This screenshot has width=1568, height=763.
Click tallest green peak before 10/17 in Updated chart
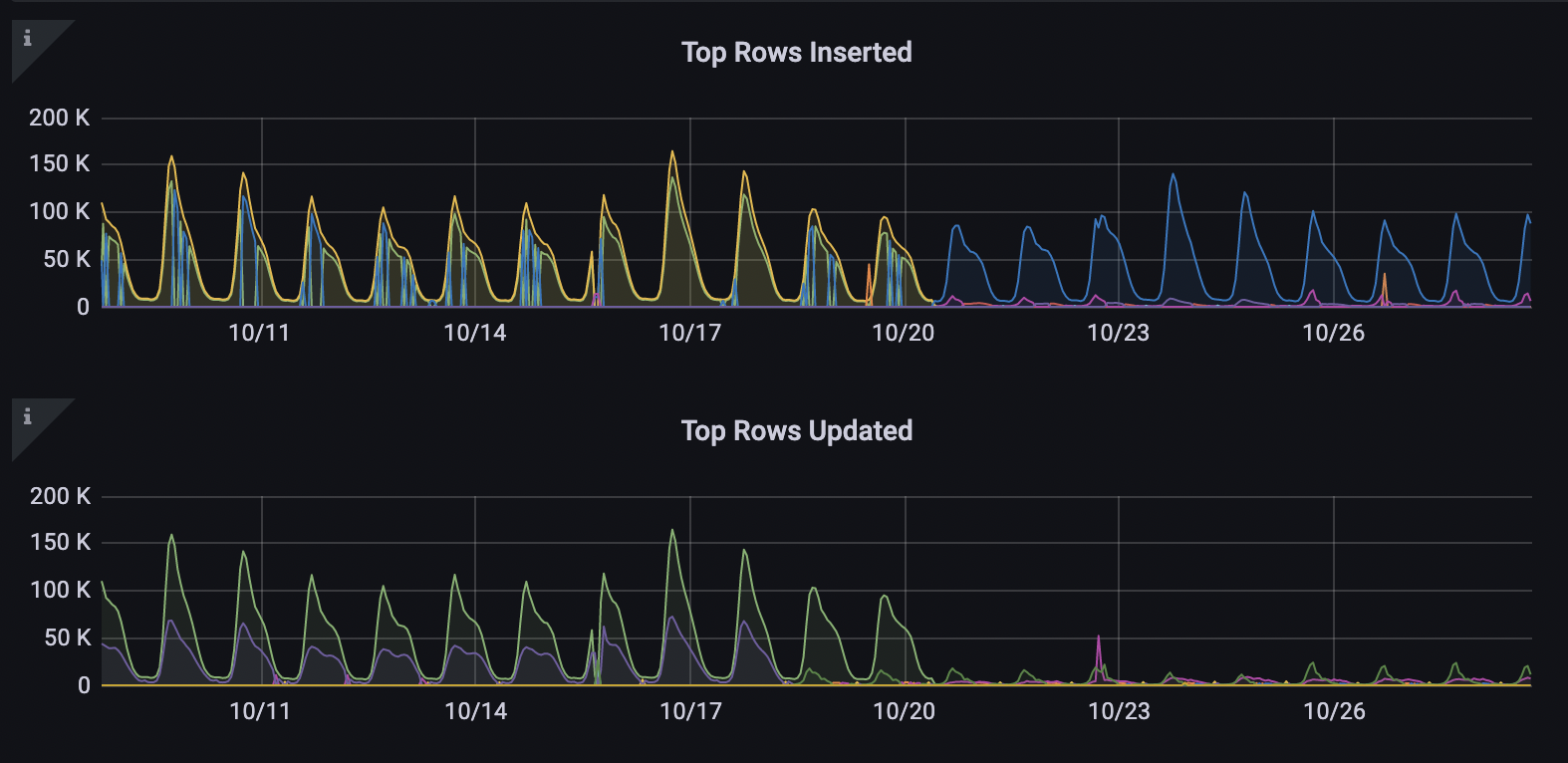672,531
